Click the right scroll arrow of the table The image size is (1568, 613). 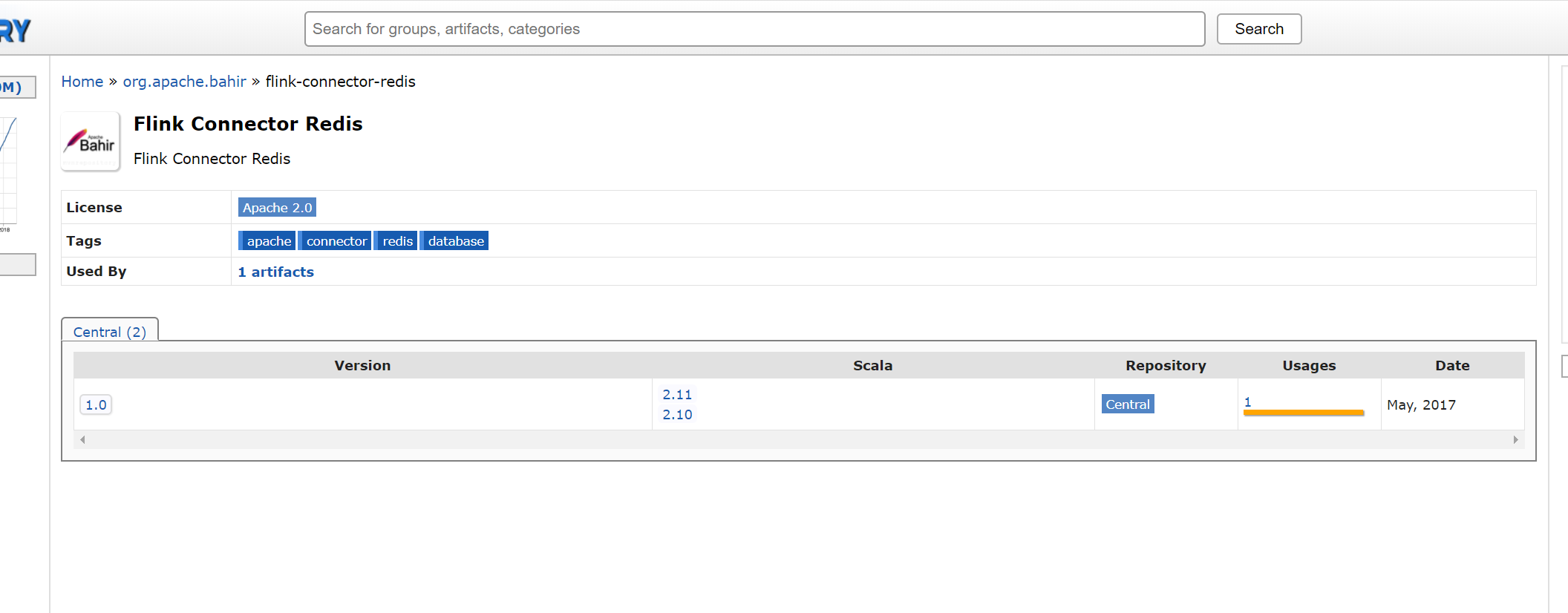tap(1516, 440)
